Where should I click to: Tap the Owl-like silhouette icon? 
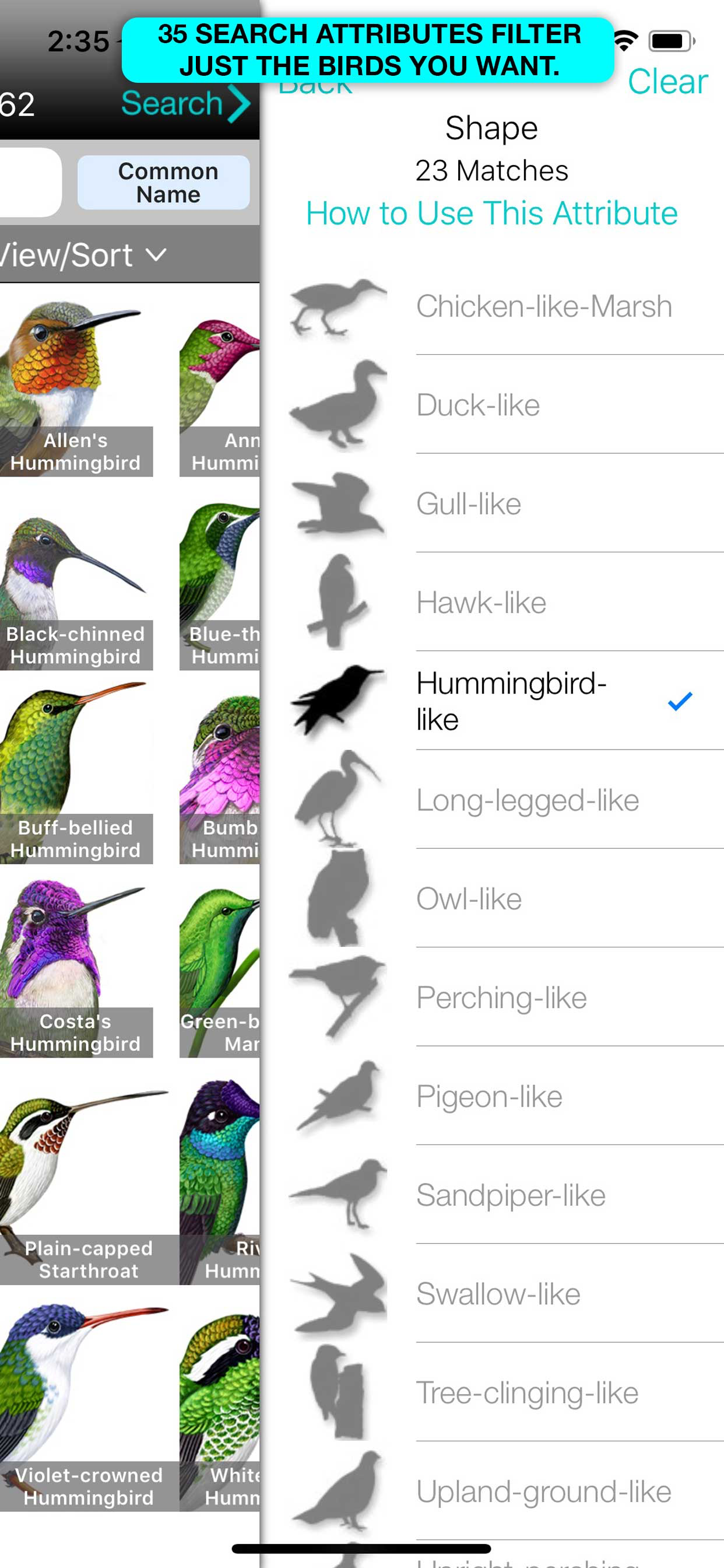pos(338,898)
